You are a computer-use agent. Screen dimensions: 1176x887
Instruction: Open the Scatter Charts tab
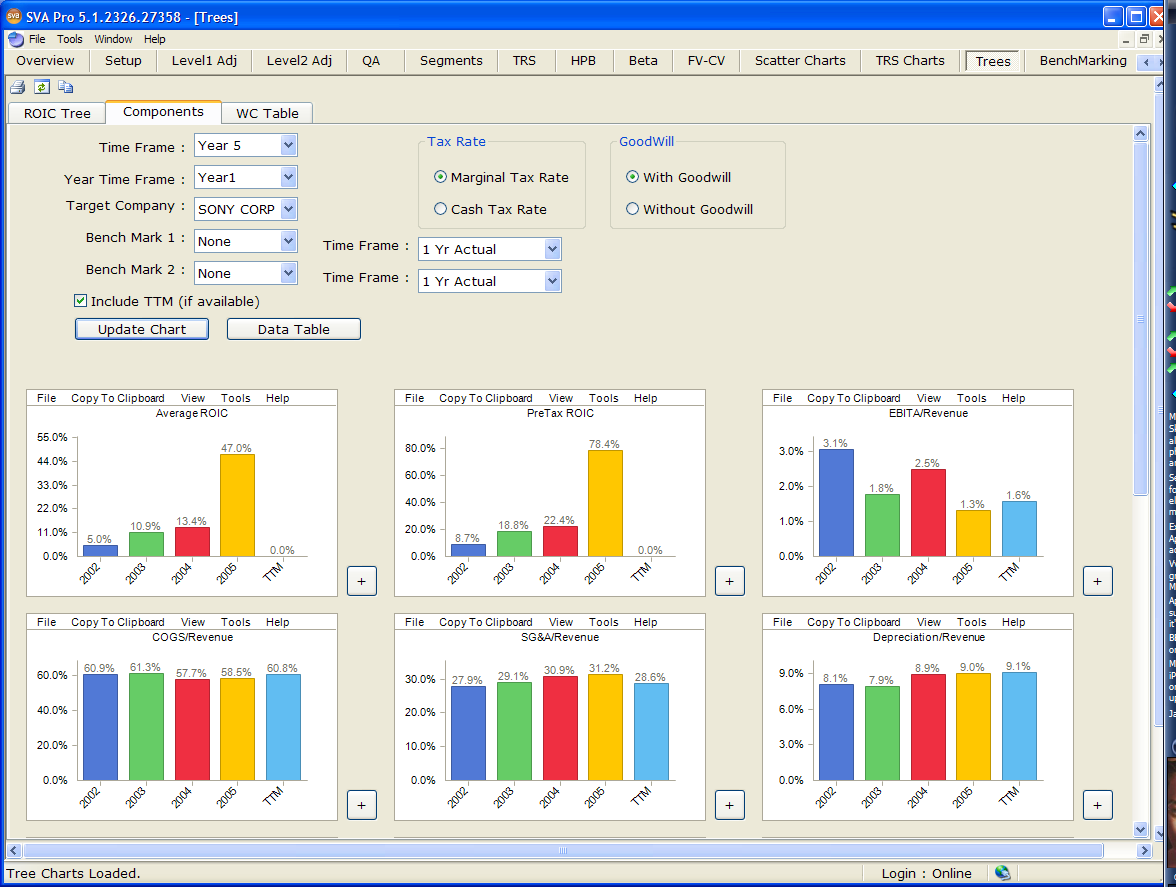(x=799, y=61)
